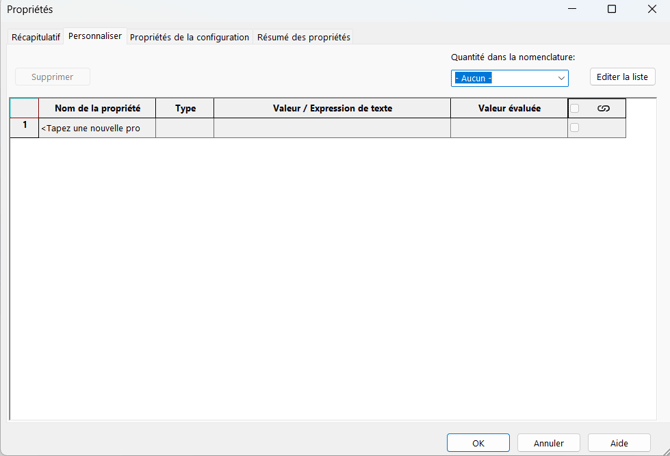The image size is (670, 456).
Task: Click the Editer la liste button
Action: (622, 77)
